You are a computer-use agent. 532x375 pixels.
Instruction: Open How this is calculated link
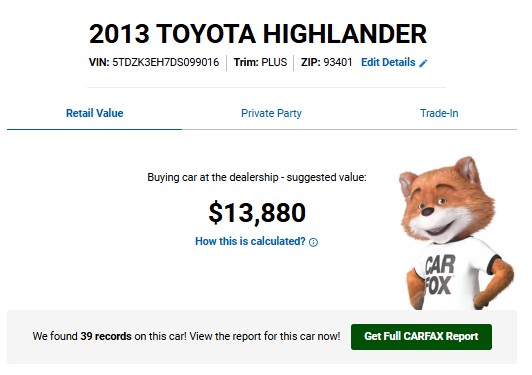pos(250,241)
